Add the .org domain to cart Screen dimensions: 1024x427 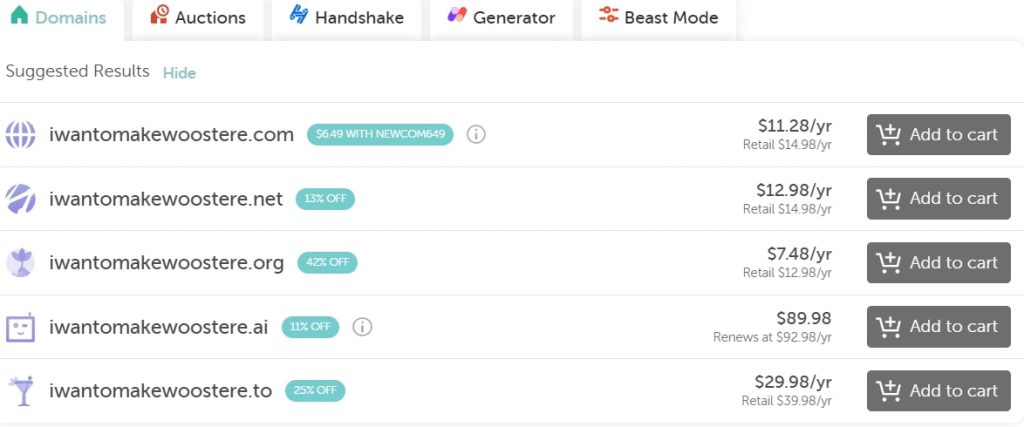(x=938, y=263)
